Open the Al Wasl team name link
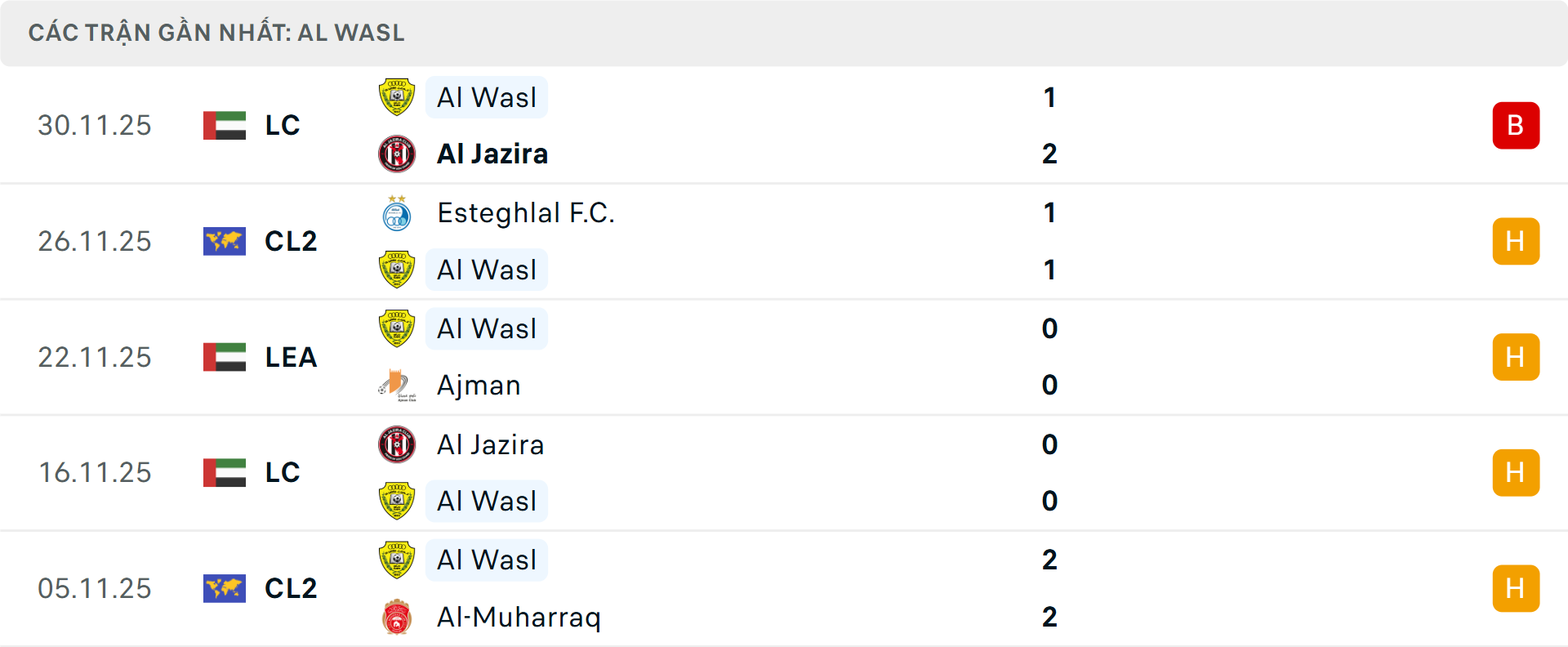This screenshot has height=647, width=1568. click(x=487, y=97)
